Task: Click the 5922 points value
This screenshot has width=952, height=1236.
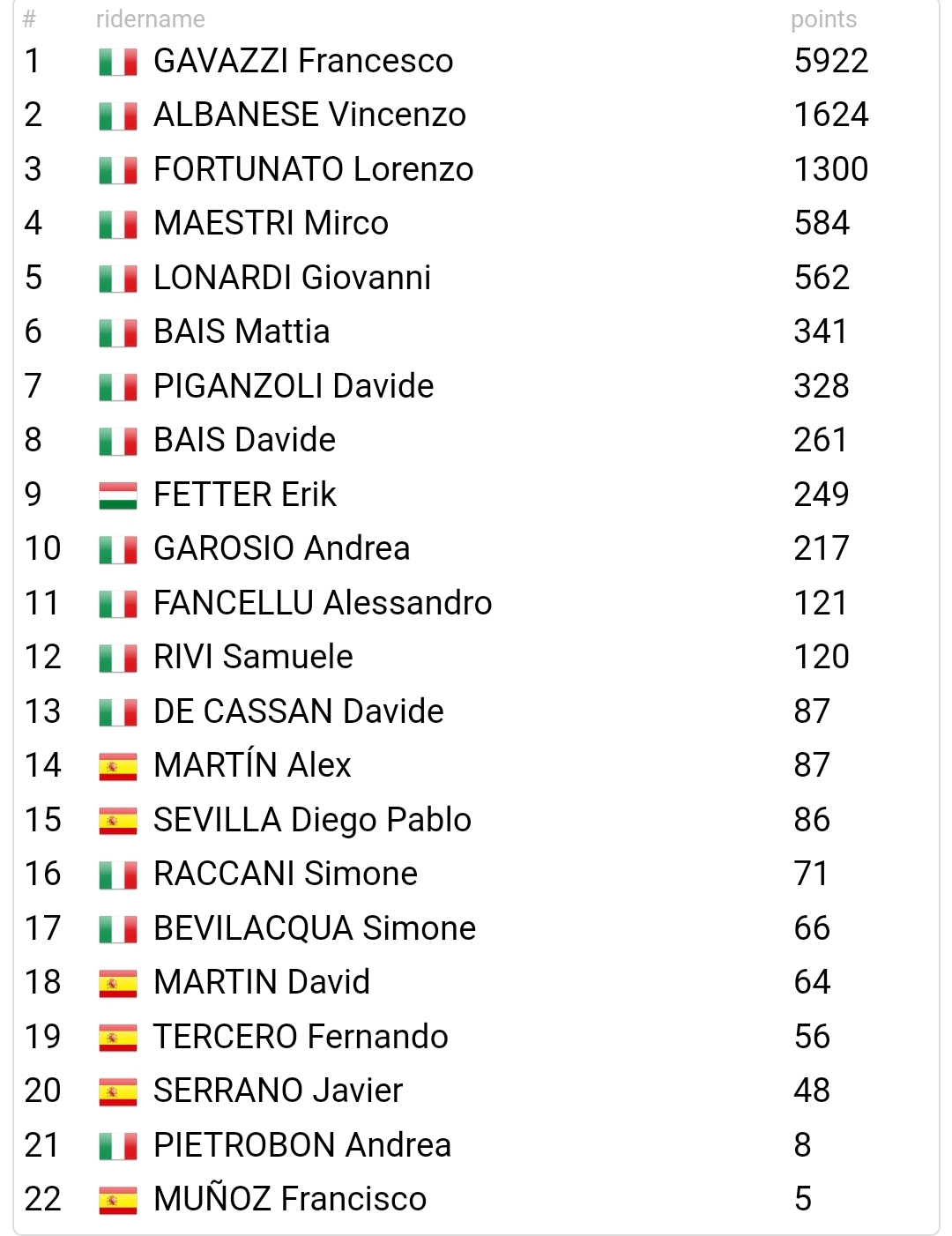Action: pyautogui.click(x=831, y=61)
